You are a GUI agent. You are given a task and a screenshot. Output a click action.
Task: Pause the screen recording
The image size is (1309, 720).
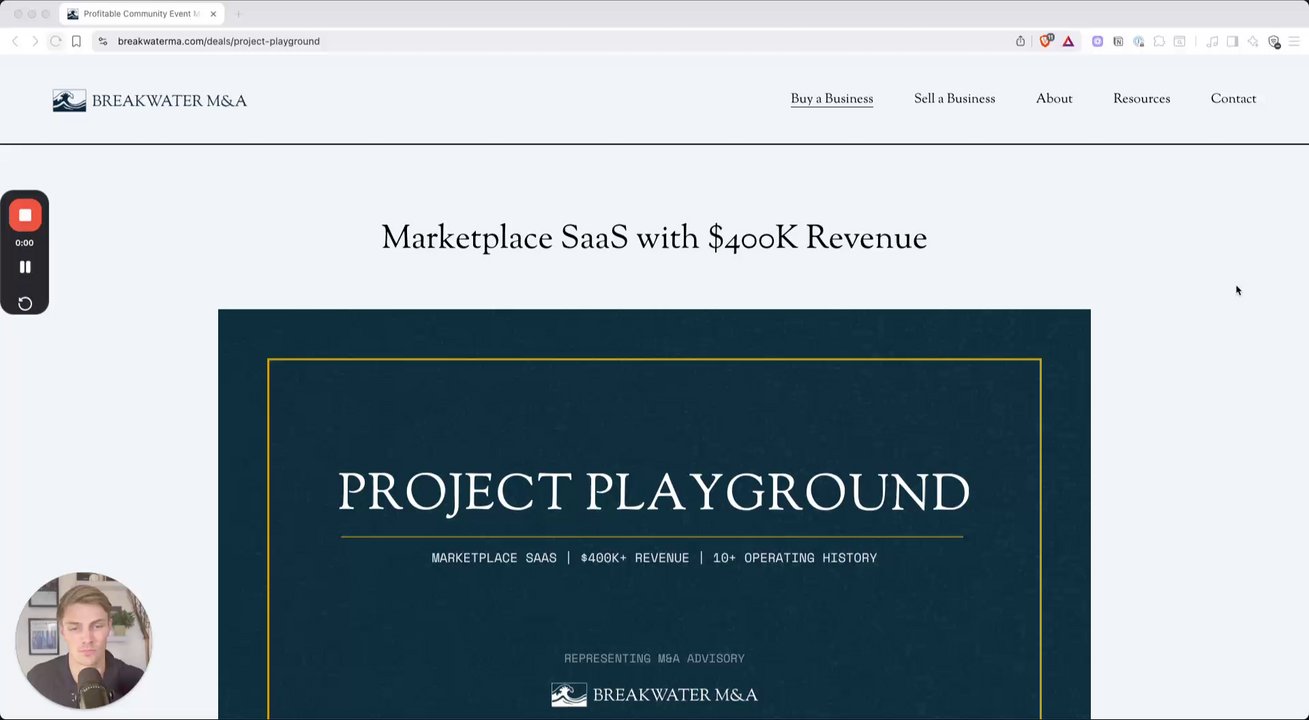(x=25, y=267)
